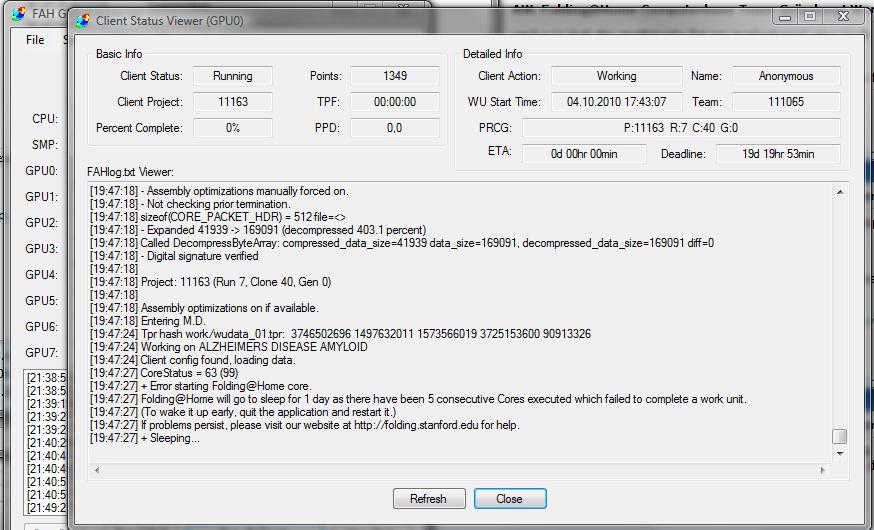
Task: Click log line 'Working on ALZHEIMERS DISEASE AMYLOID'
Action: tap(229, 347)
